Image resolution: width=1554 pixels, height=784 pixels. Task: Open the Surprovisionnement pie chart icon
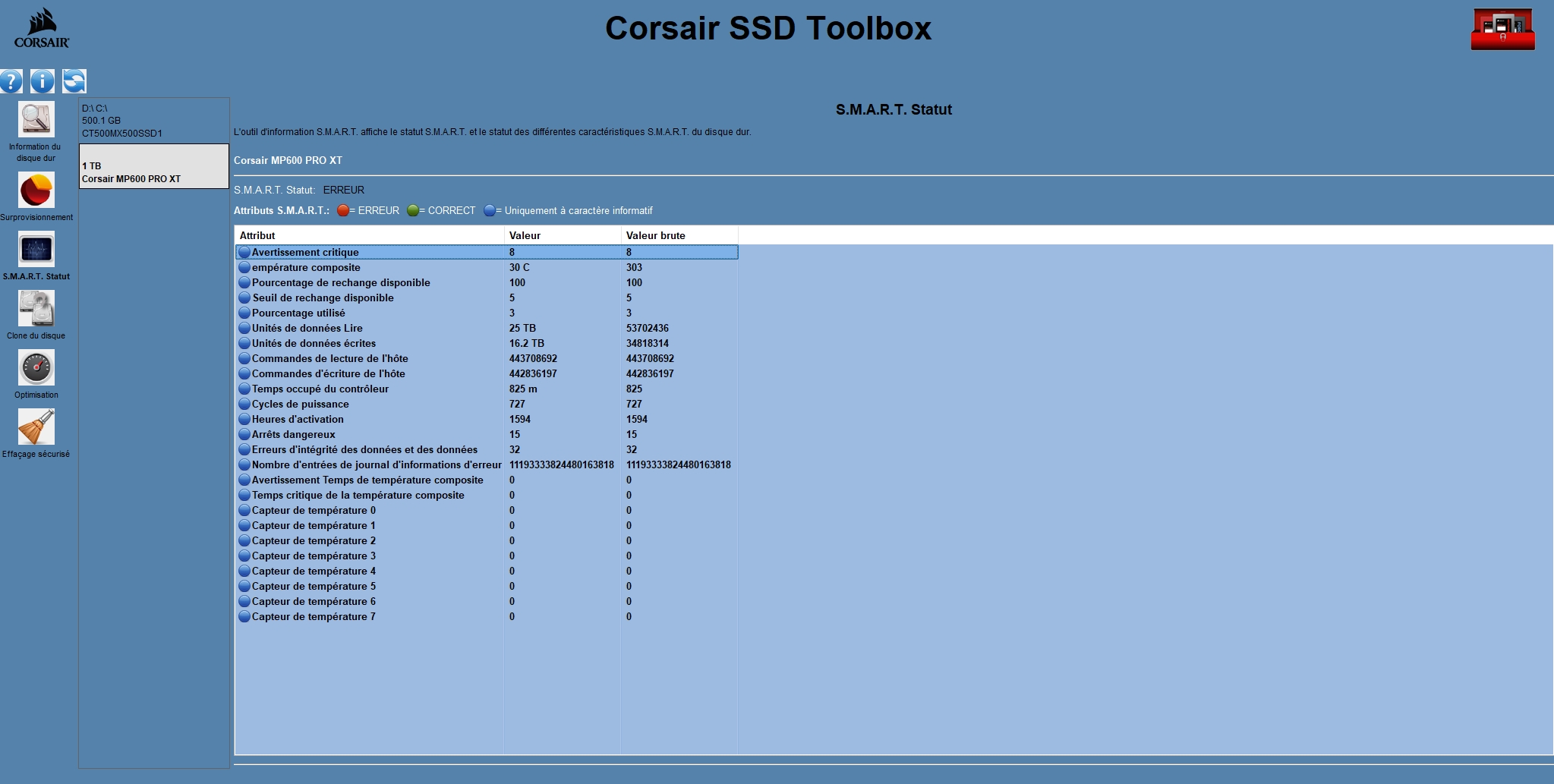[36, 190]
